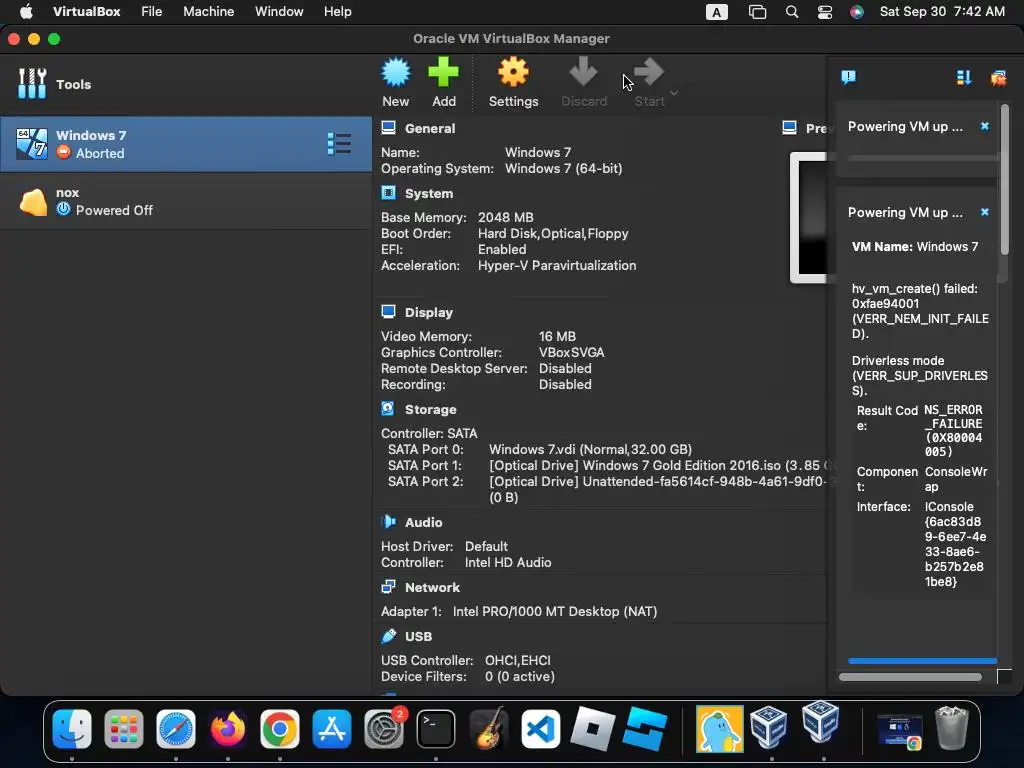Click the Siri menu bar icon
Image resolution: width=1024 pixels, height=768 pixels.
(x=857, y=12)
